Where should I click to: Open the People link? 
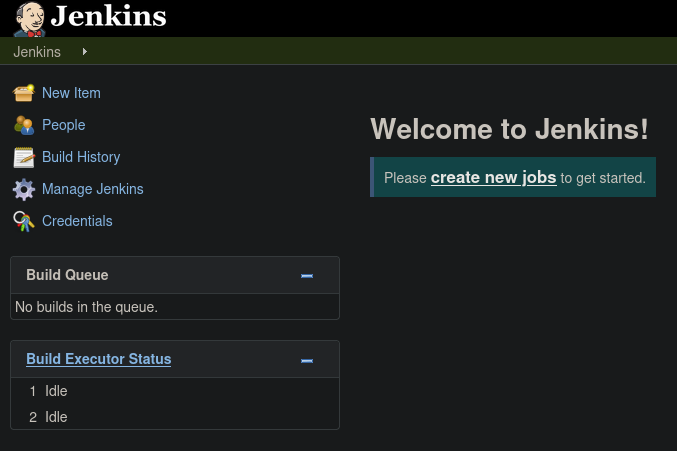[x=63, y=125]
